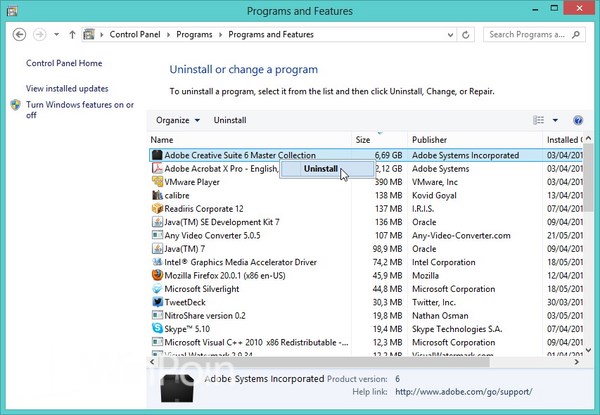Select the Java(TM) 7 icon
The image size is (600, 415).
coord(157,249)
